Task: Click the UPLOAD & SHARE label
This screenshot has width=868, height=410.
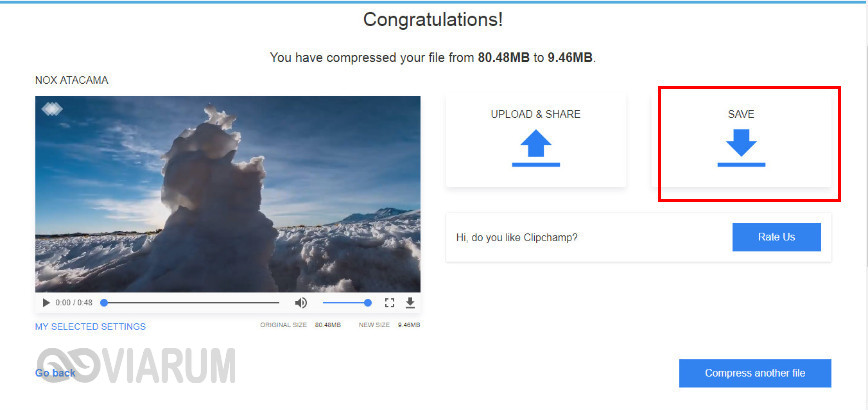Action: coord(536,114)
